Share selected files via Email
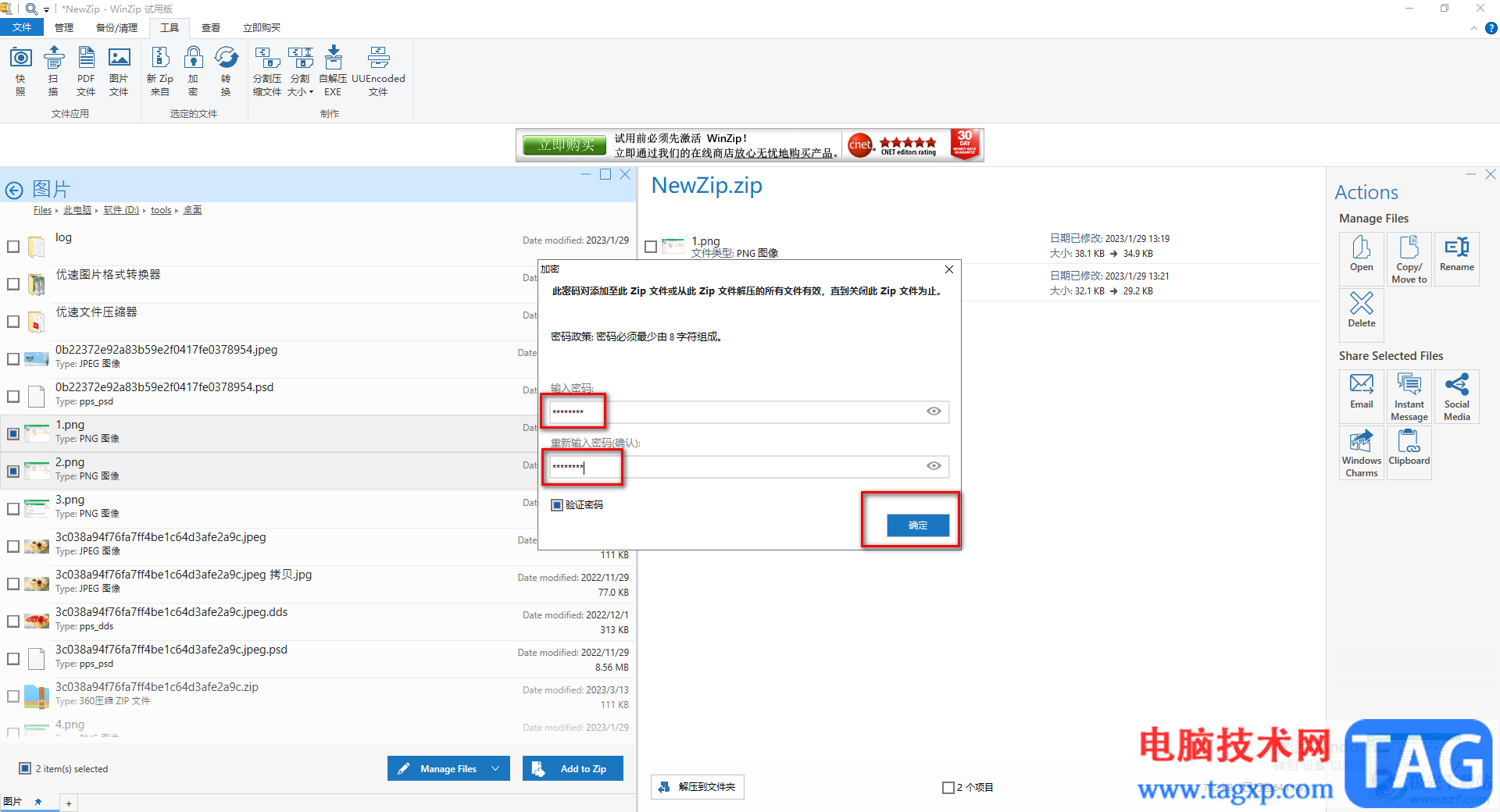This screenshot has height=812, width=1500. tap(1362, 396)
